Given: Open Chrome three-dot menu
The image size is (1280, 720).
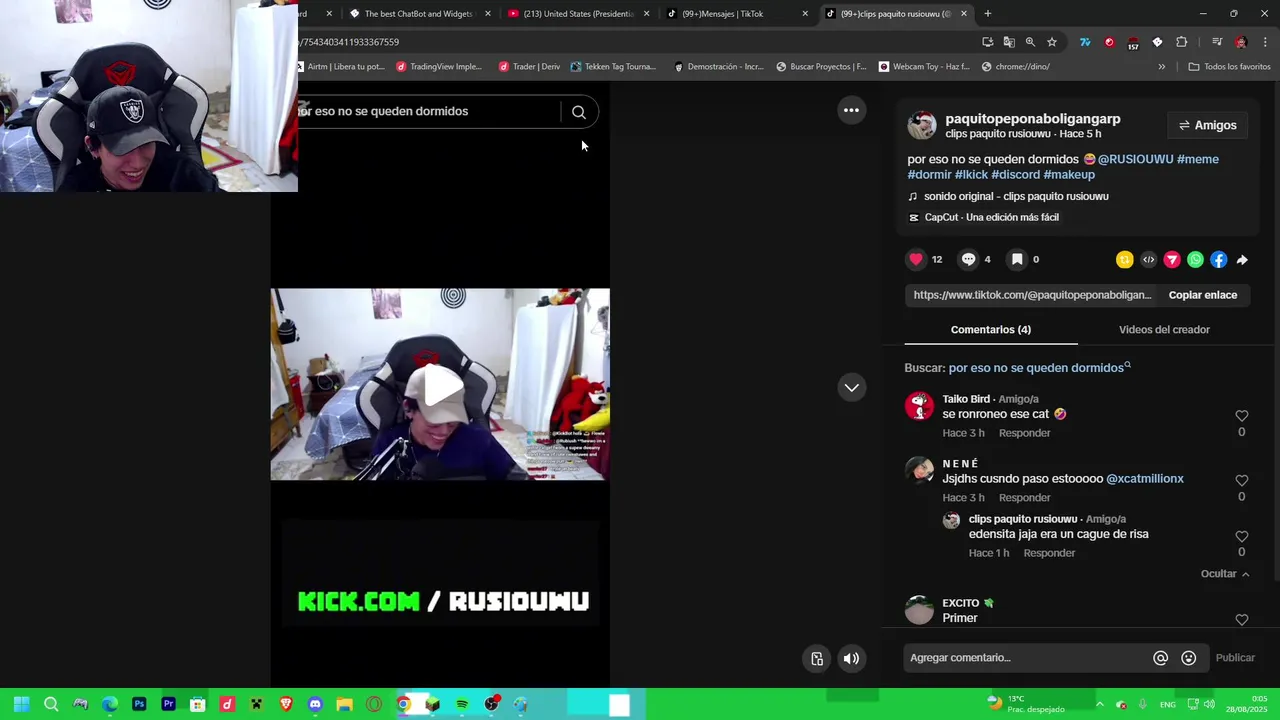Looking at the screenshot, I should pos(1264,42).
